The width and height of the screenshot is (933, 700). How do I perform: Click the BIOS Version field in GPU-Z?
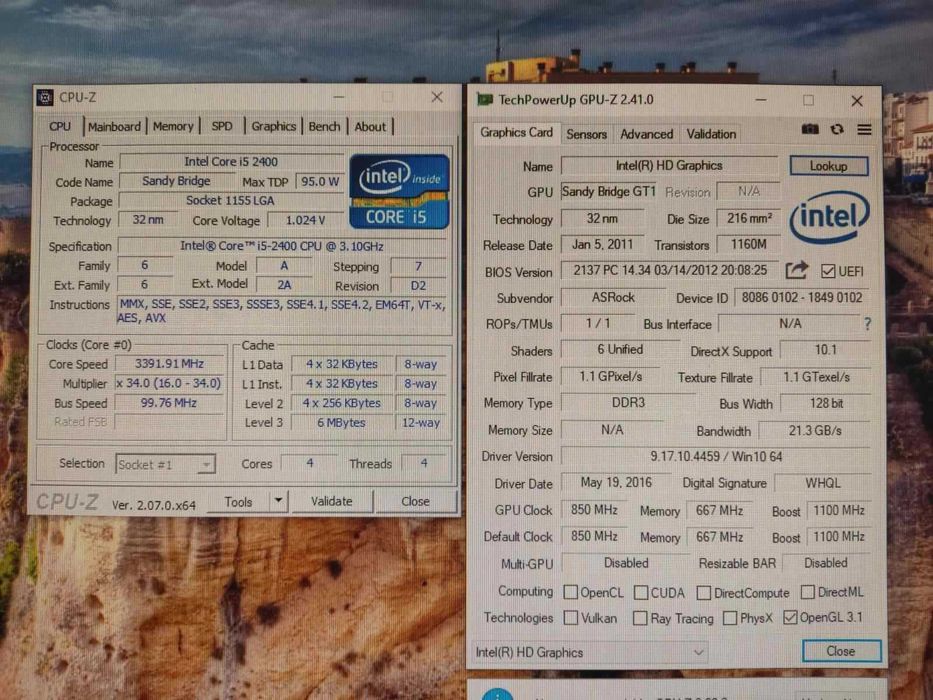tap(670, 270)
